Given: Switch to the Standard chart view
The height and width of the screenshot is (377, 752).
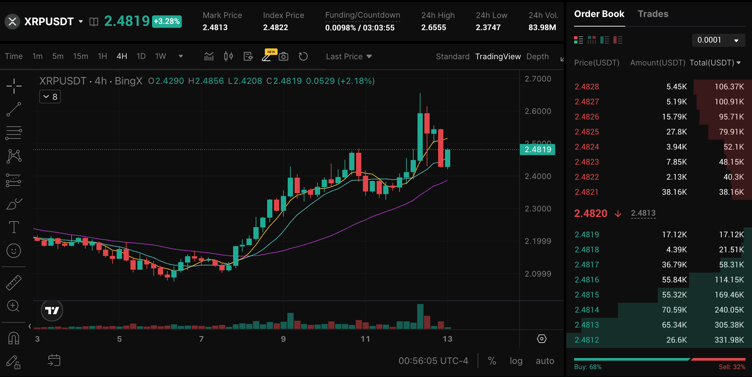Looking at the screenshot, I should point(452,57).
